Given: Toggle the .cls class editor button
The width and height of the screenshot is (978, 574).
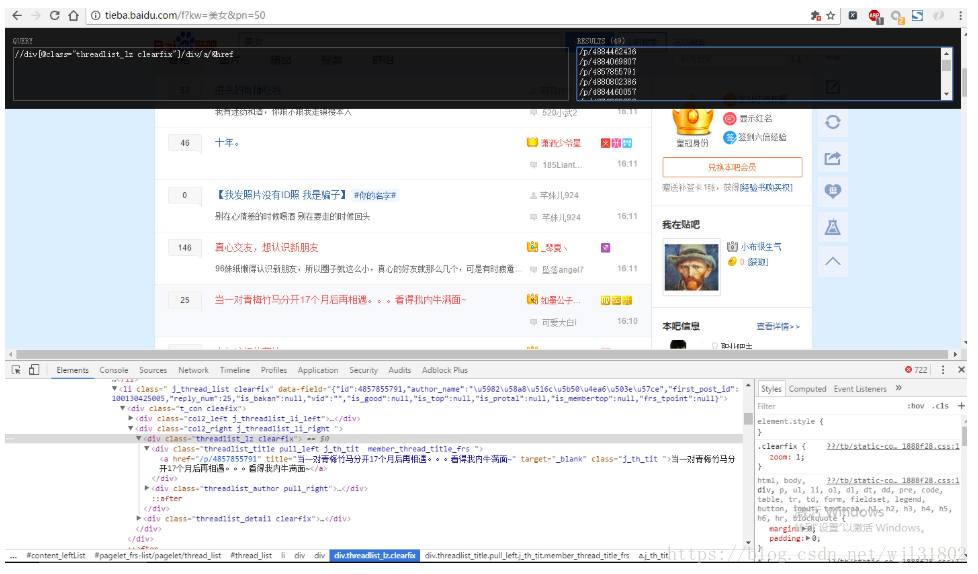Looking at the screenshot, I should pyautogui.click(x=941, y=406).
